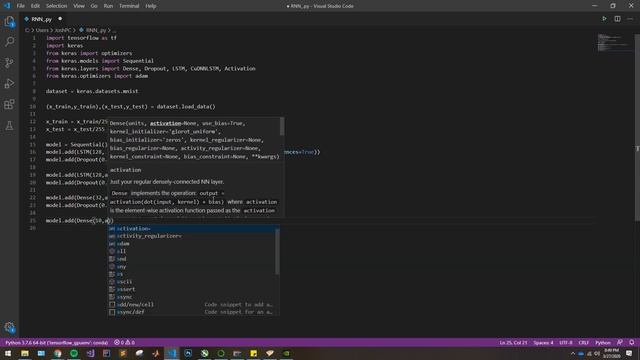Place cursor on line 1 import tensorflow
This screenshot has height=360, width=640.
pos(81,38)
